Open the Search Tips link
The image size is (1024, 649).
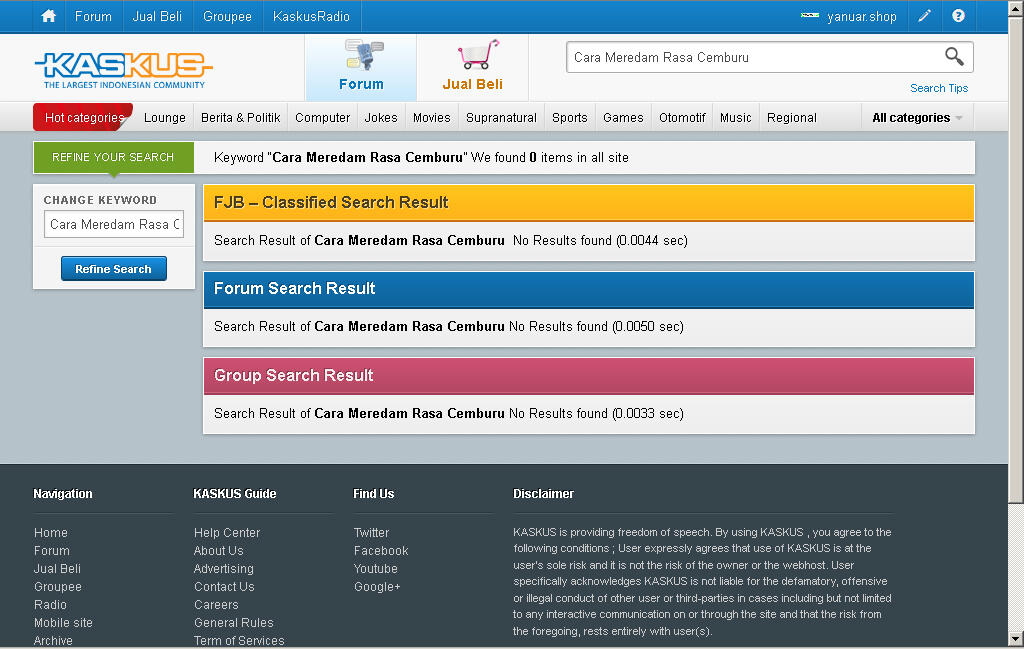pos(939,88)
